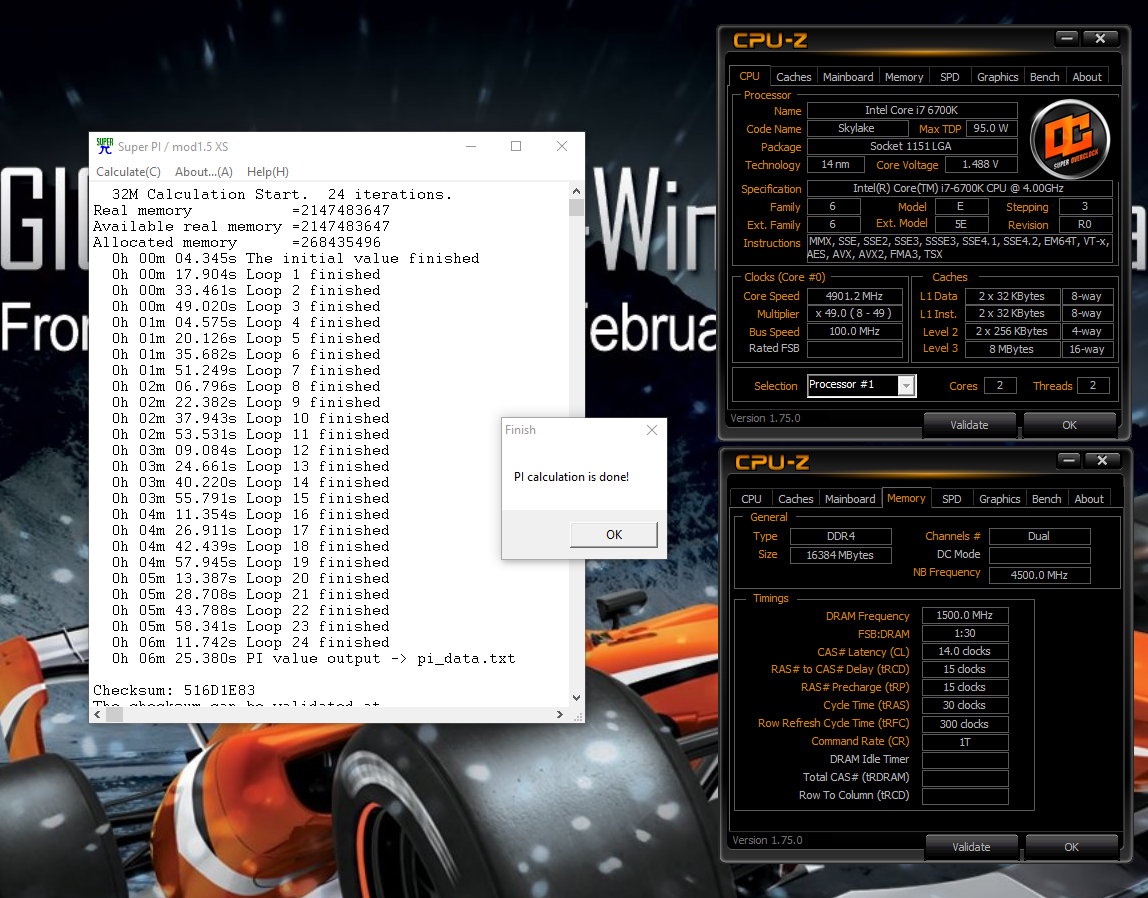Viewport: 1148px width, 898px height.
Task: Minimize the upper CPU-Z window
Action: [x=1067, y=38]
